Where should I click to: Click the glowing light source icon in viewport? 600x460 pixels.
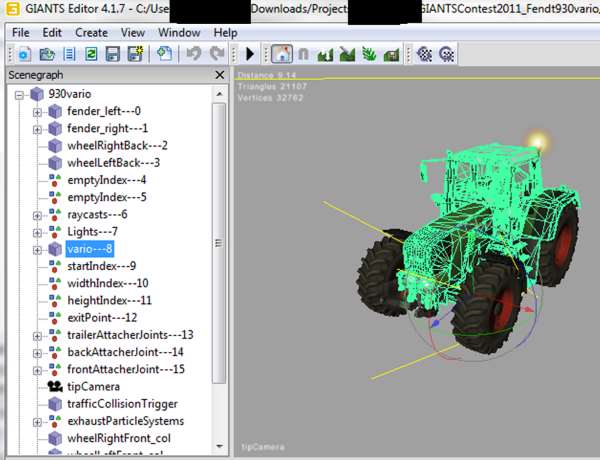(538, 141)
